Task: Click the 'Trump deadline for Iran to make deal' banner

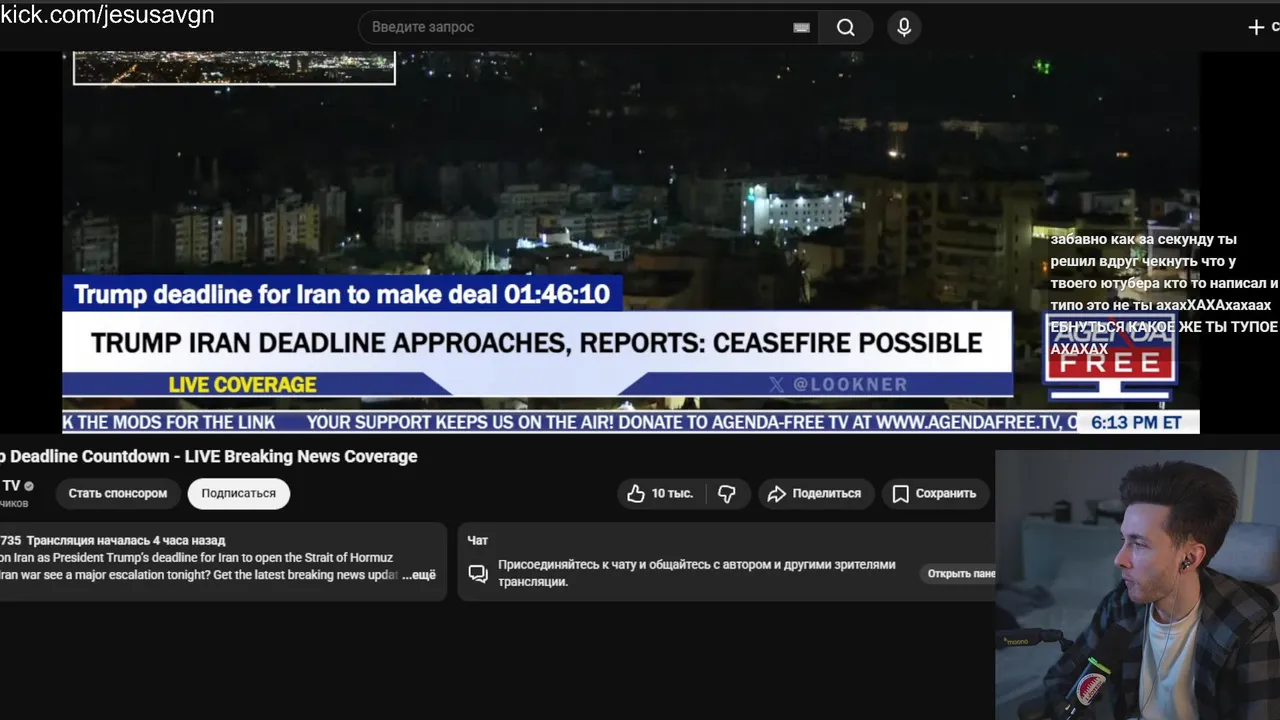Action: pyautogui.click(x=342, y=294)
